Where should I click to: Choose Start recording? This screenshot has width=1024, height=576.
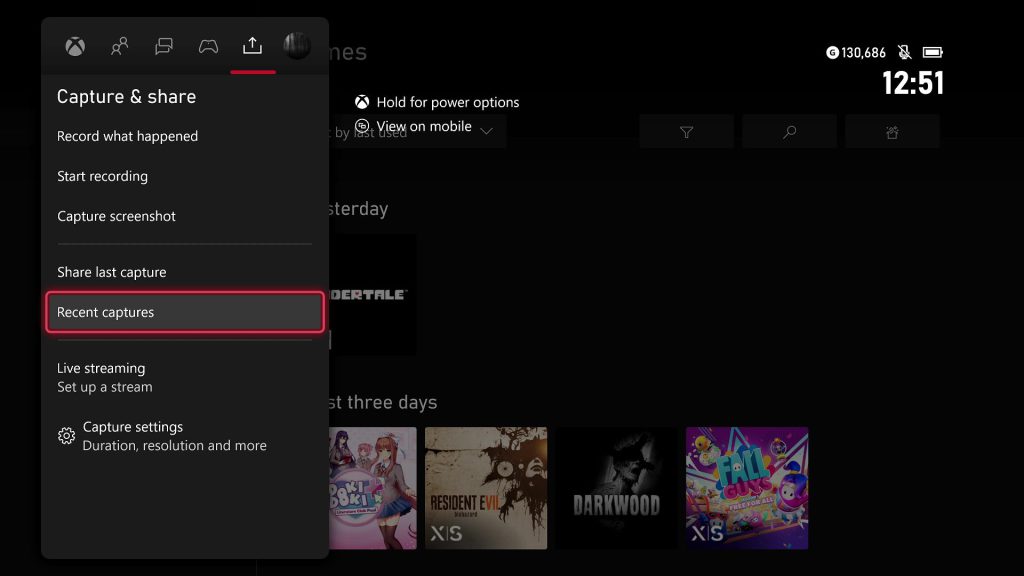coord(102,176)
